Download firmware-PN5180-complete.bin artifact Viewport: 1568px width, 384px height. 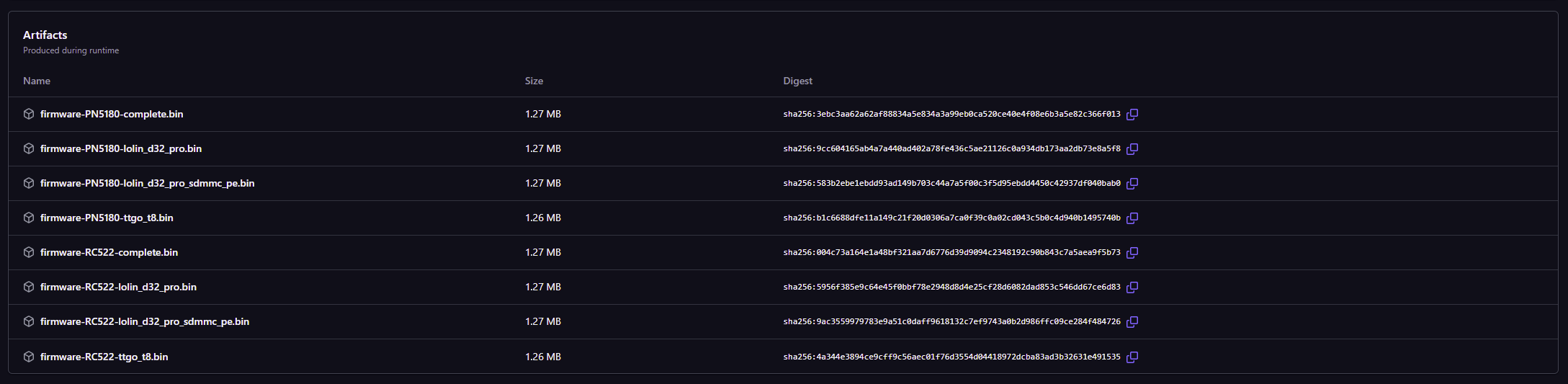[x=112, y=115]
